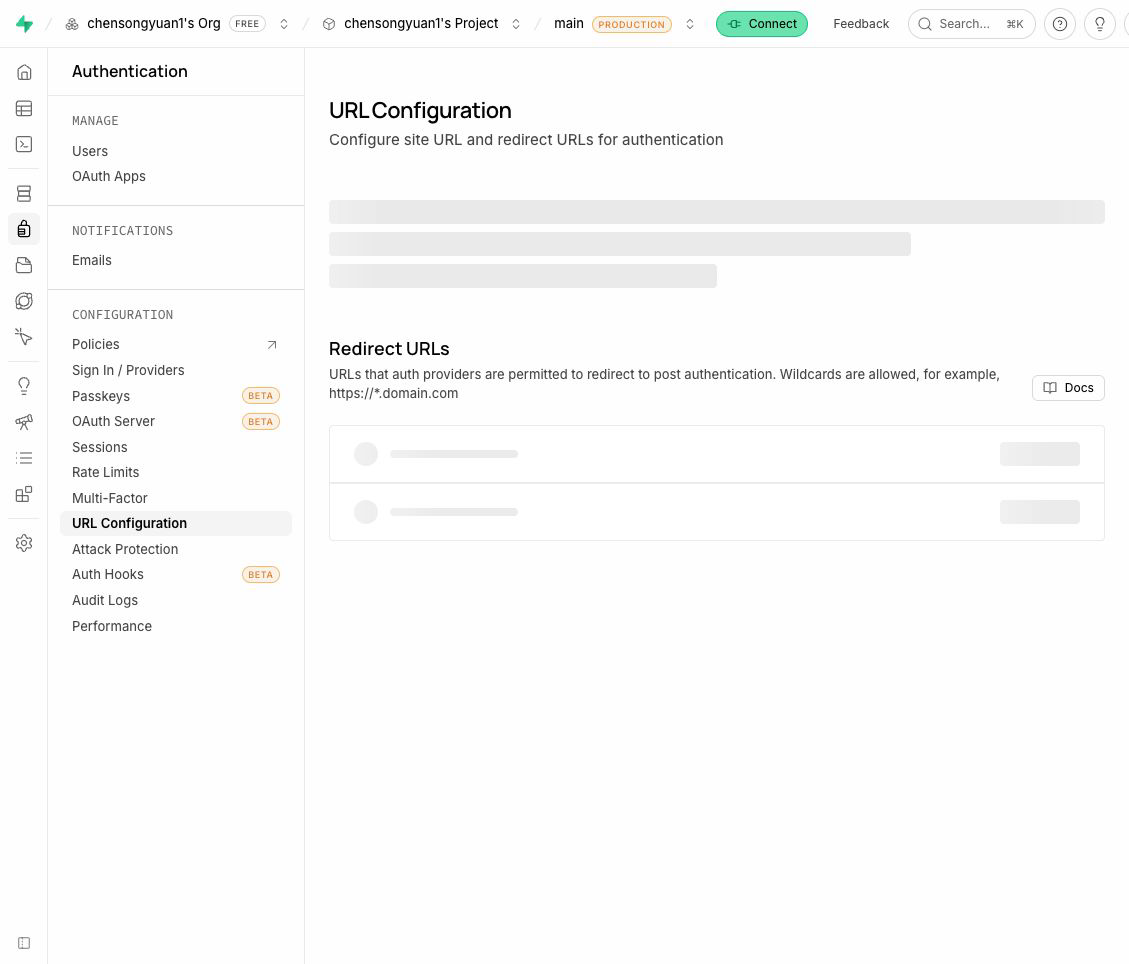Open Multi-Factor settings
Screen dimensions: 1129x964
click(x=109, y=498)
